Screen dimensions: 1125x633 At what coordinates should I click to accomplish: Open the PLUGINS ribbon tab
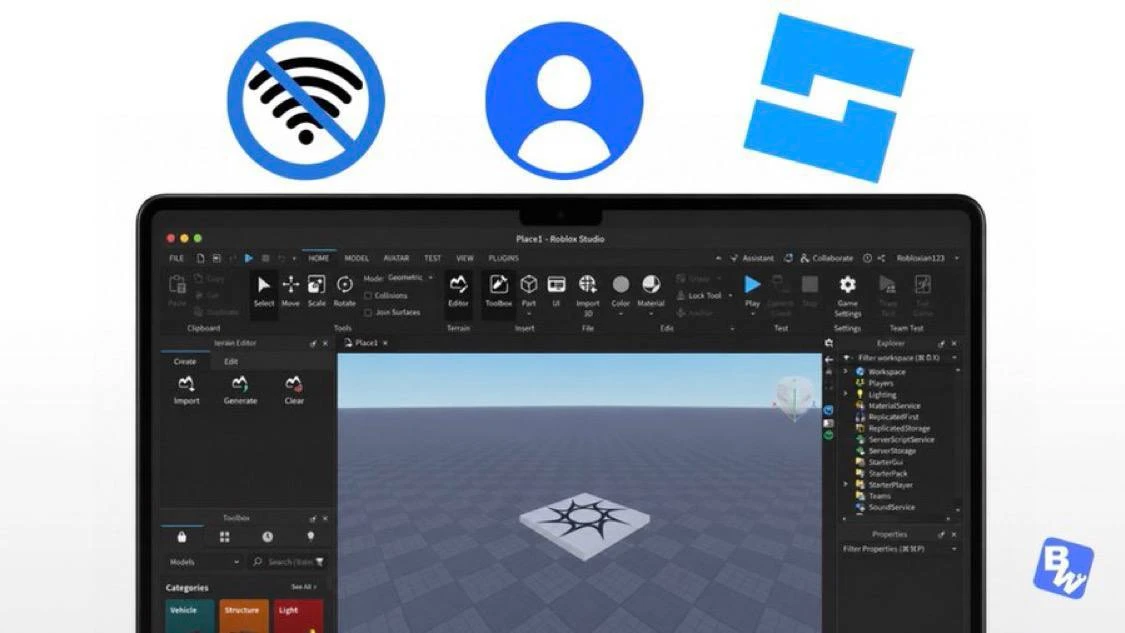pos(504,258)
